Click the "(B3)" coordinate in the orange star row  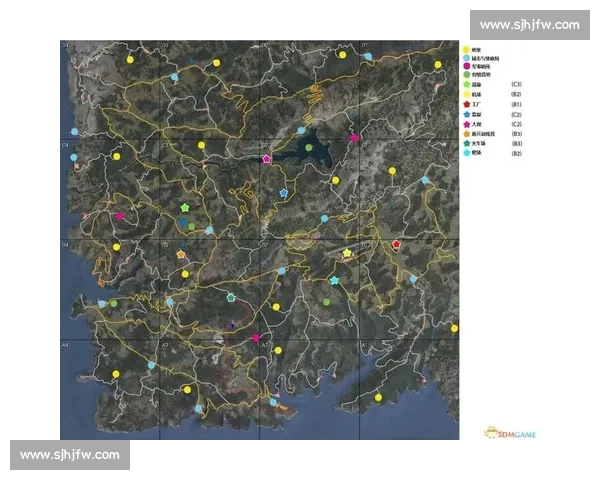tap(517, 134)
